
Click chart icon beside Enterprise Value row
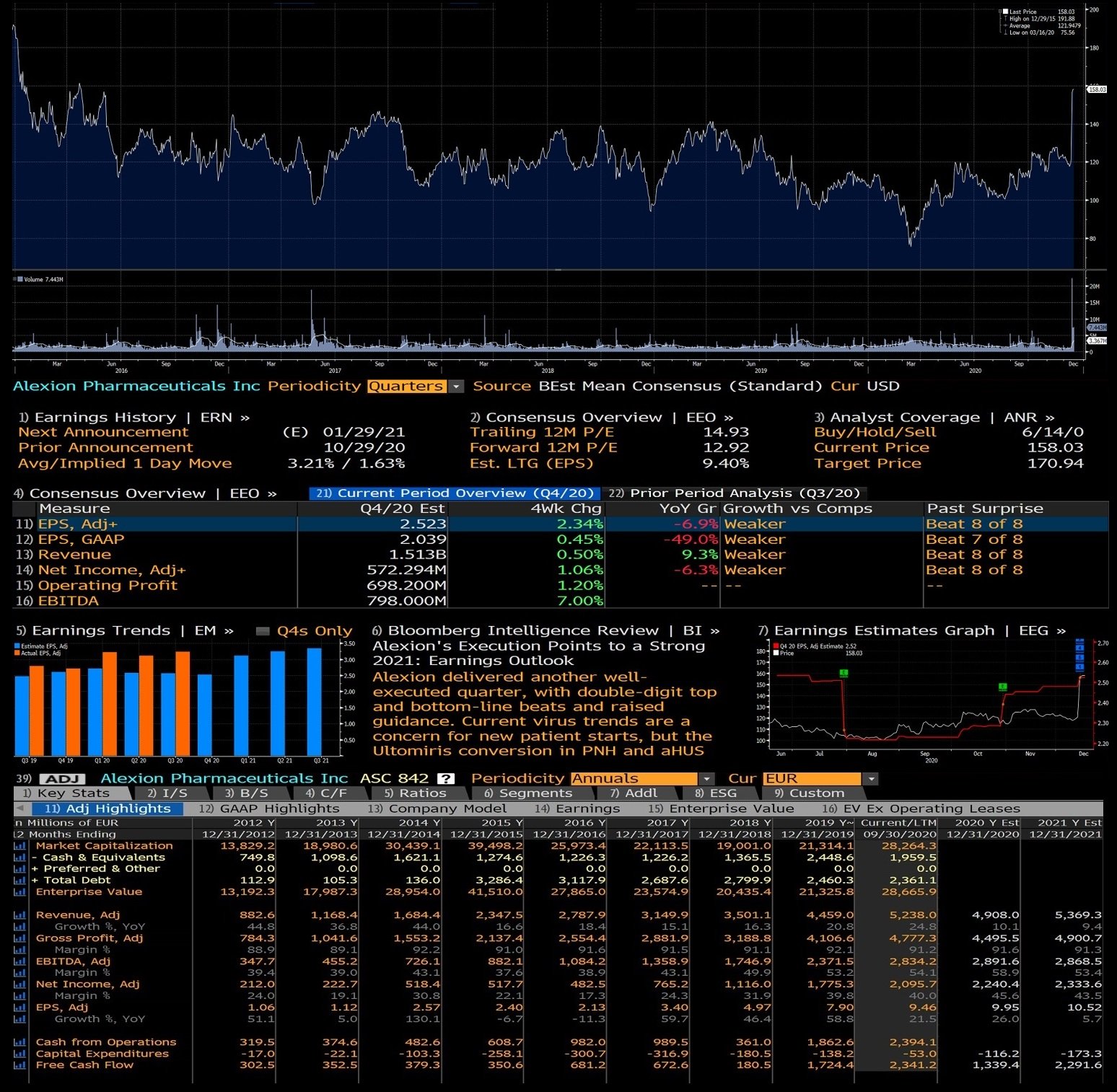pos(20,892)
